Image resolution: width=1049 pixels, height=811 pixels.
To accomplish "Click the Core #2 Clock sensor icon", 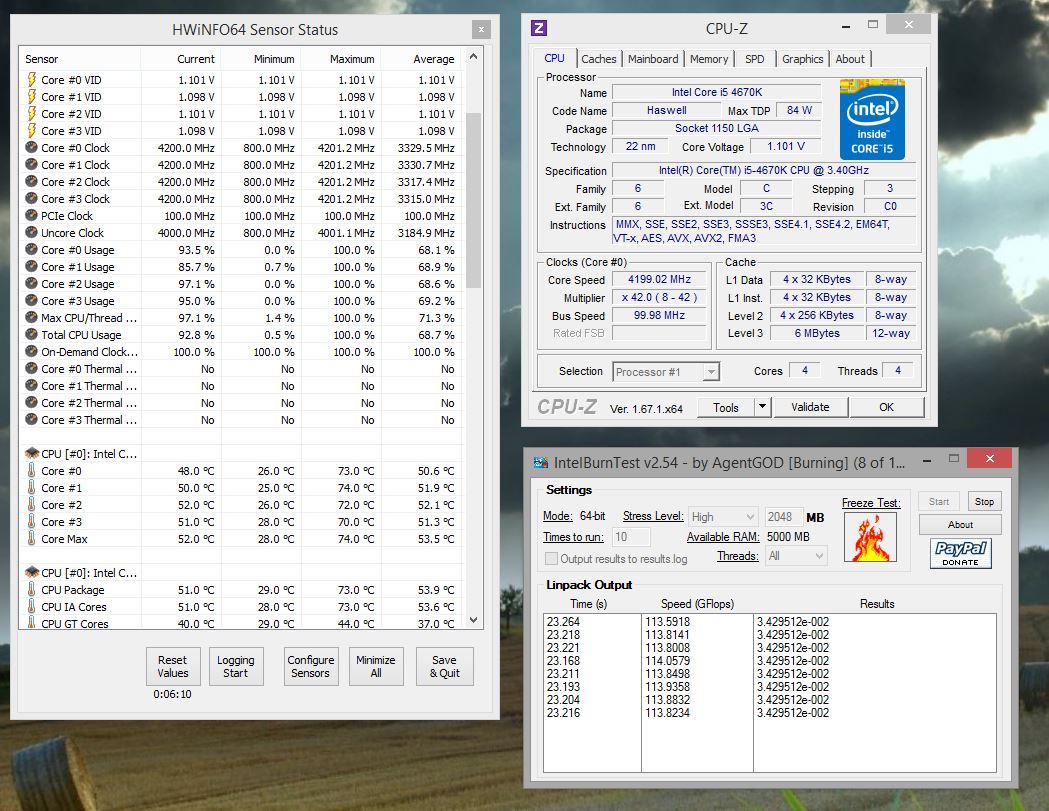I will coord(31,181).
